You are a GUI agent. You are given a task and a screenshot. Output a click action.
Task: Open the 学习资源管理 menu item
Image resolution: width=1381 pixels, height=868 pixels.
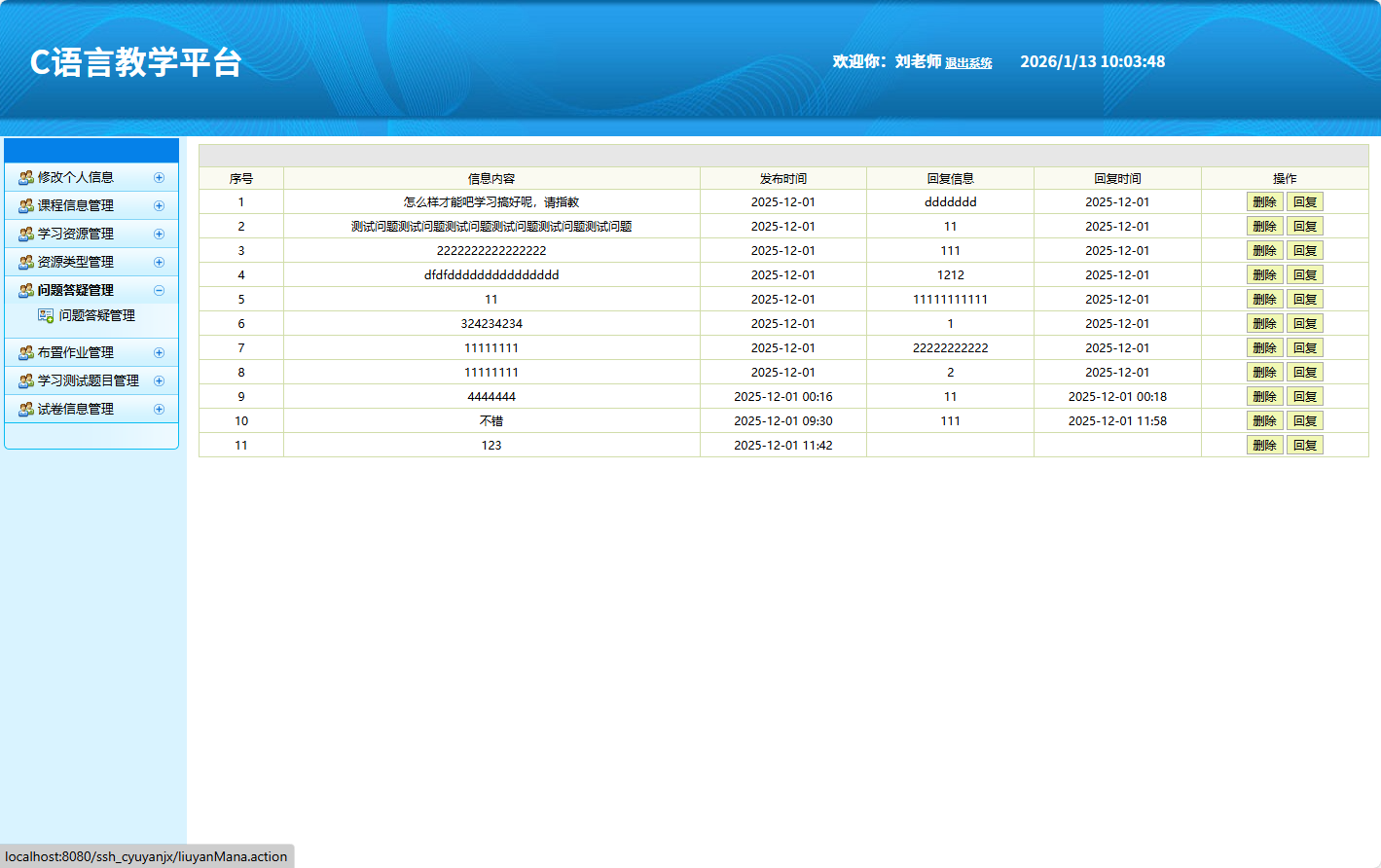tap(76, 235)
